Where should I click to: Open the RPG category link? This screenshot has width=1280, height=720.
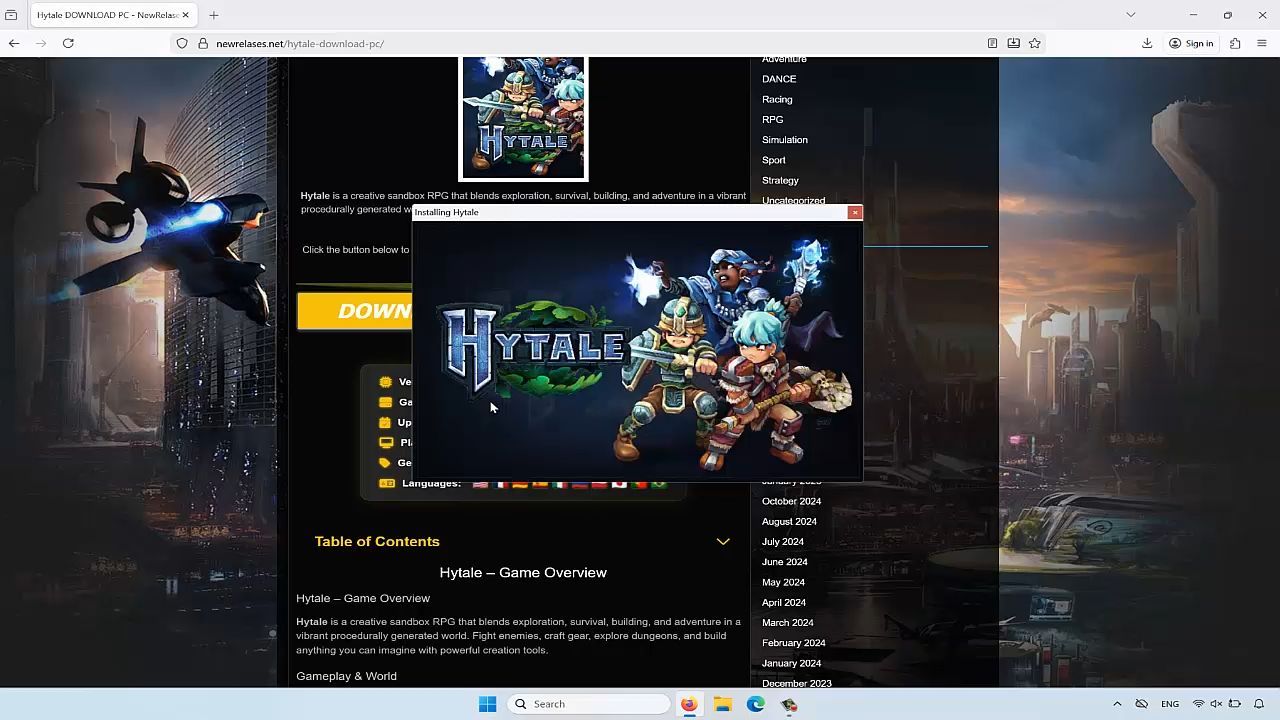(x=772, y=119)
